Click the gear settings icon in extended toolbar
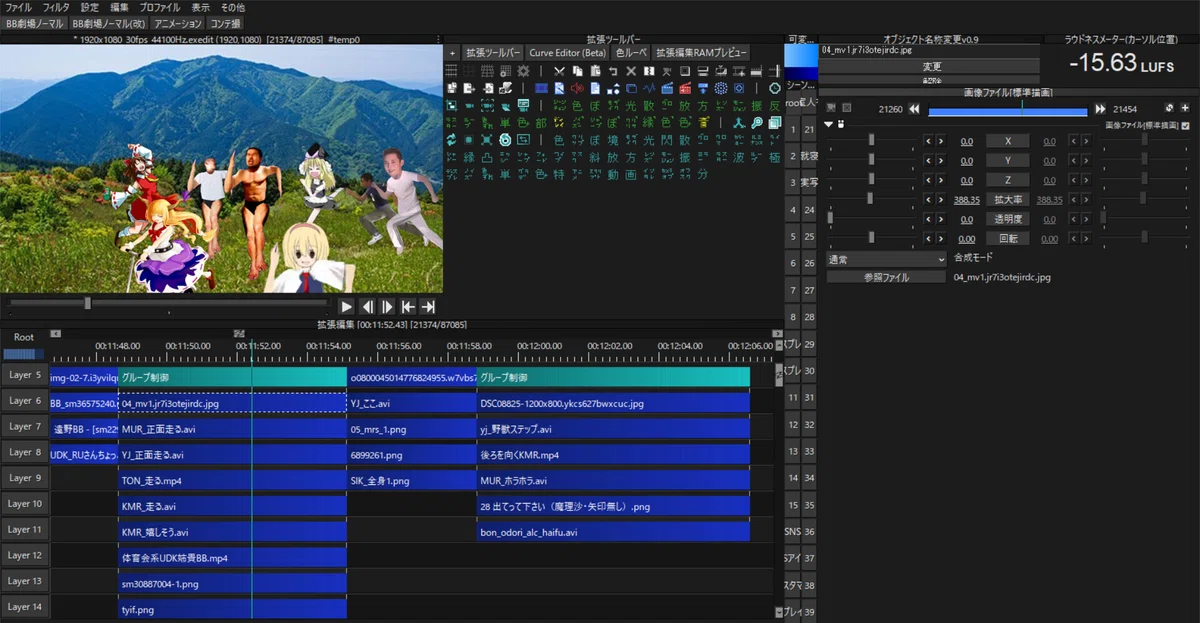Image resolution: width=1200 pixels, height=623 pixels. [523, 72]
